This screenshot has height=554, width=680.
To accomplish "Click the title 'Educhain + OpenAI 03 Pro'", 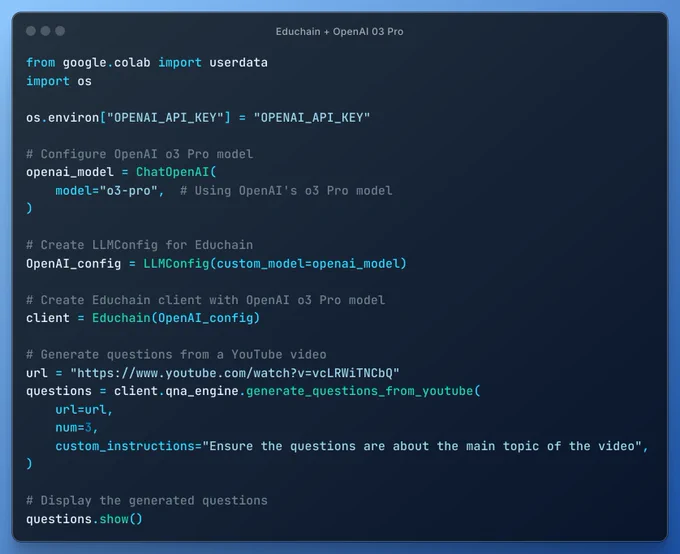I will [340, 32].
